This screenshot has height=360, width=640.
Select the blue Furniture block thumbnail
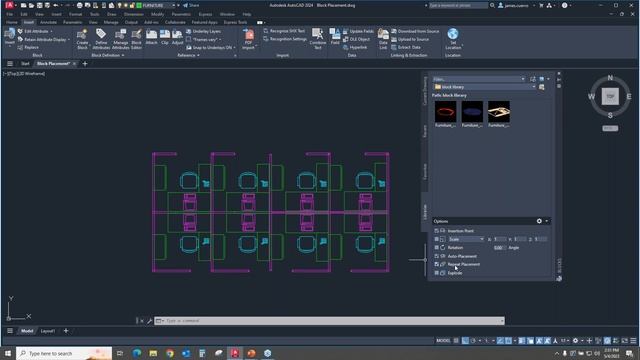(x=472, y=112)
